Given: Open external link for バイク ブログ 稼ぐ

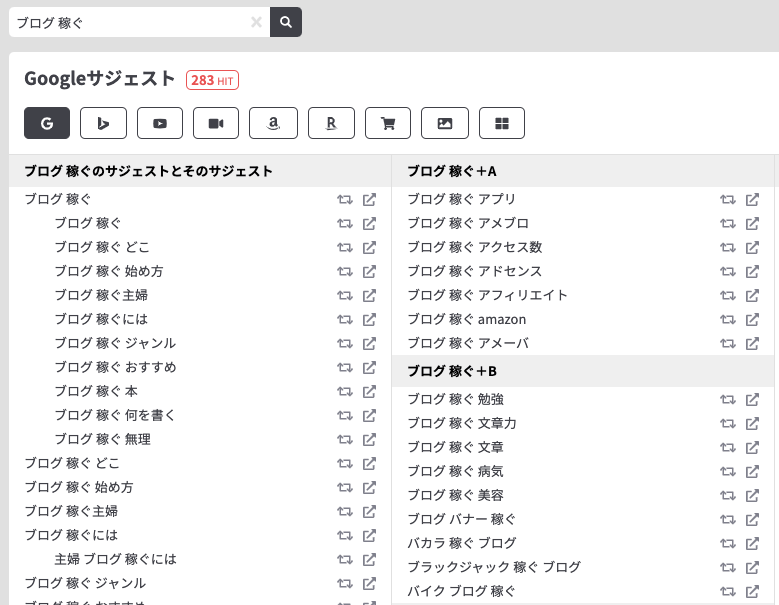Looking at the screenshot, I should tap(752, 591).
